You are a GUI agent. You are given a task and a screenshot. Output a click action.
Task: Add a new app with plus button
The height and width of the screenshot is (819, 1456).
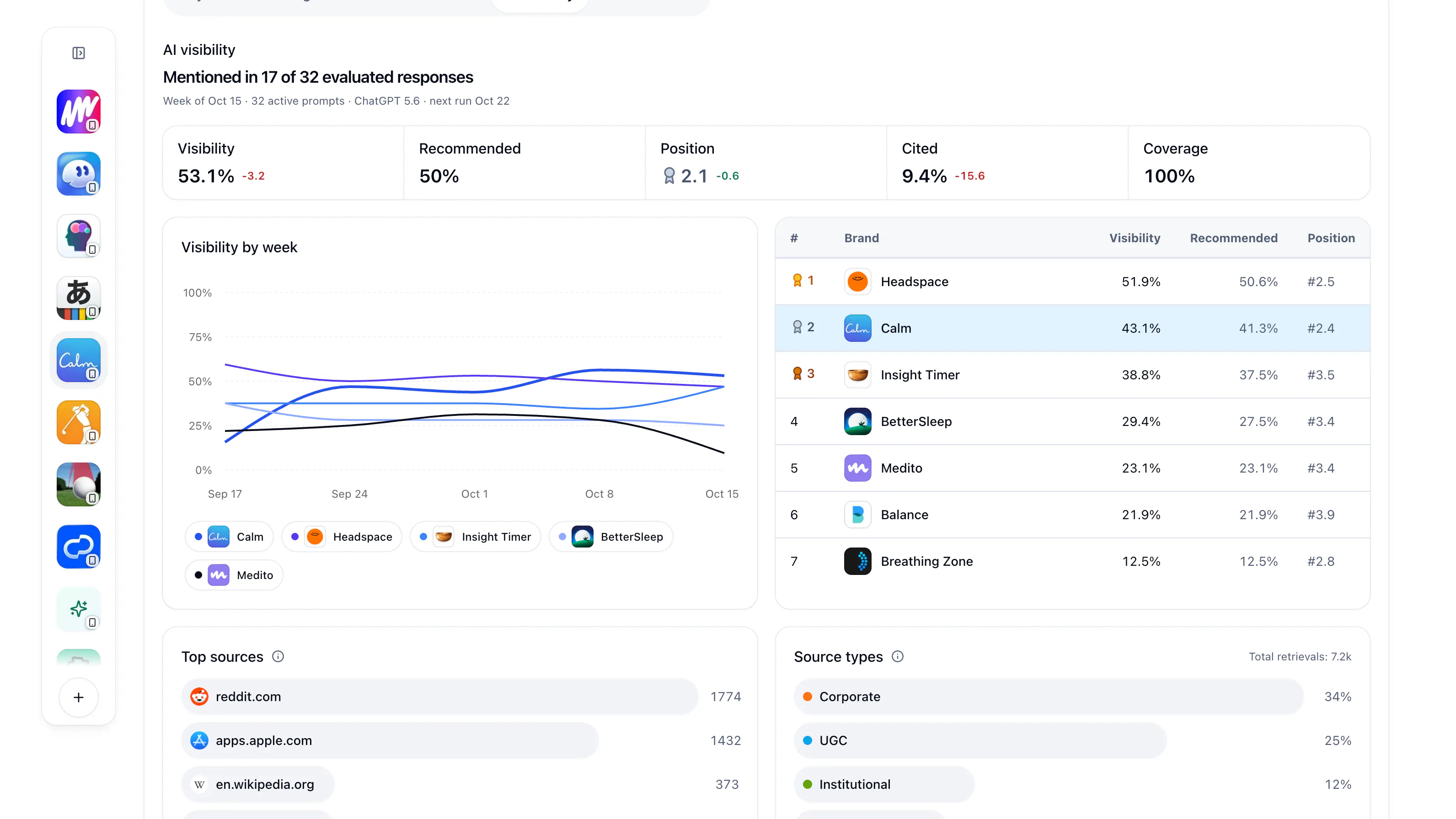pyautogui.click(x=79, y=697)
